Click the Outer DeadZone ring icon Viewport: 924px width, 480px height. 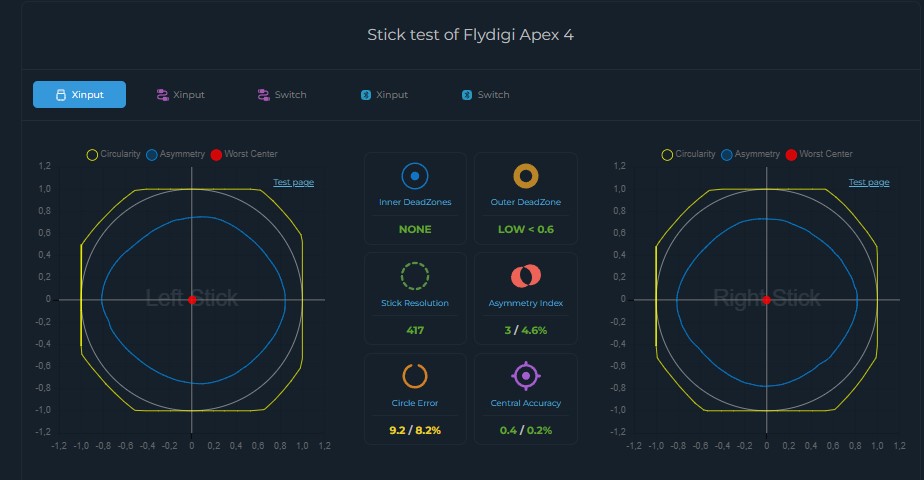click(526, 176)
